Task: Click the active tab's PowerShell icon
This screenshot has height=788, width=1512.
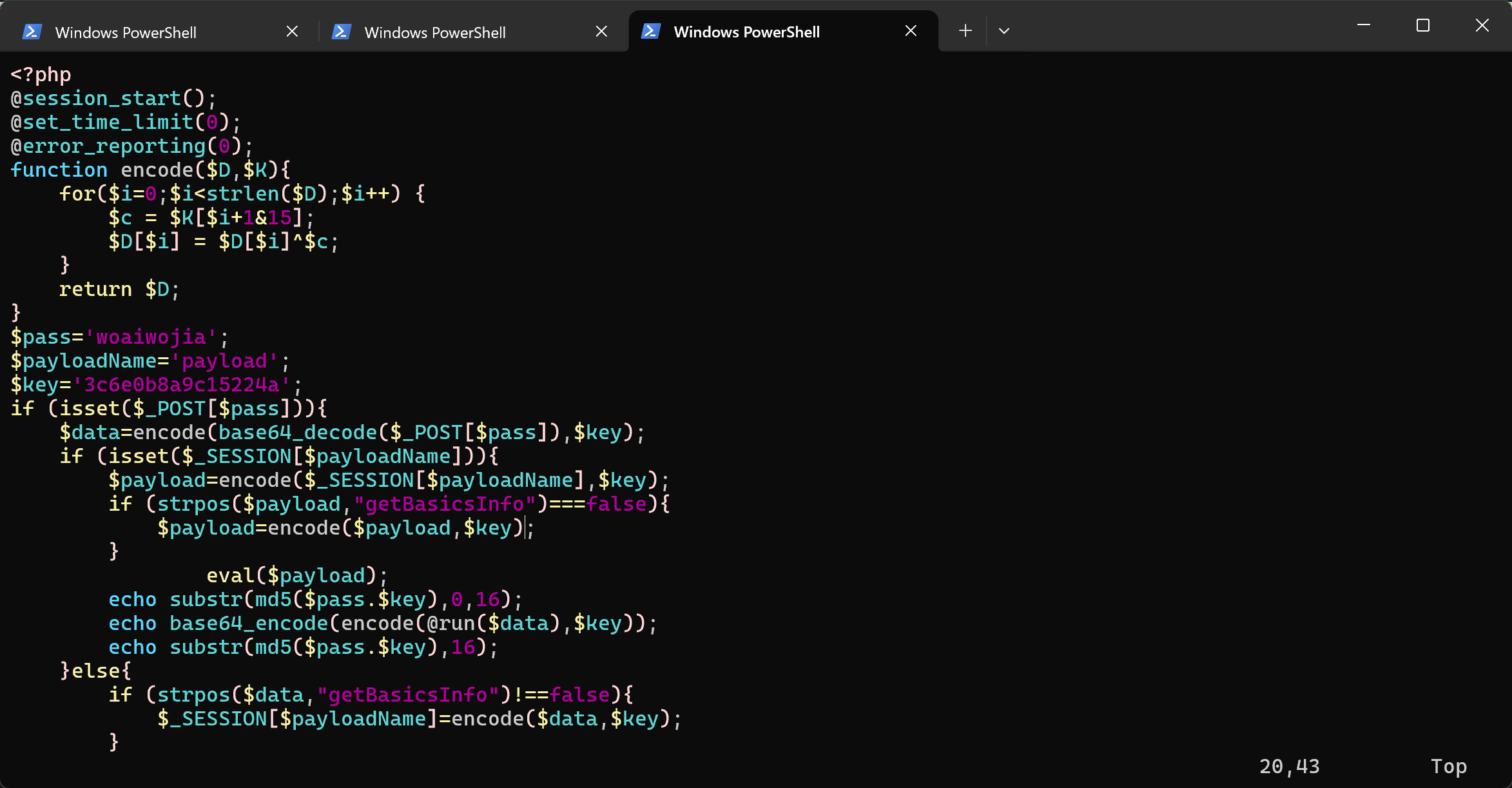Action: [651, 31]
